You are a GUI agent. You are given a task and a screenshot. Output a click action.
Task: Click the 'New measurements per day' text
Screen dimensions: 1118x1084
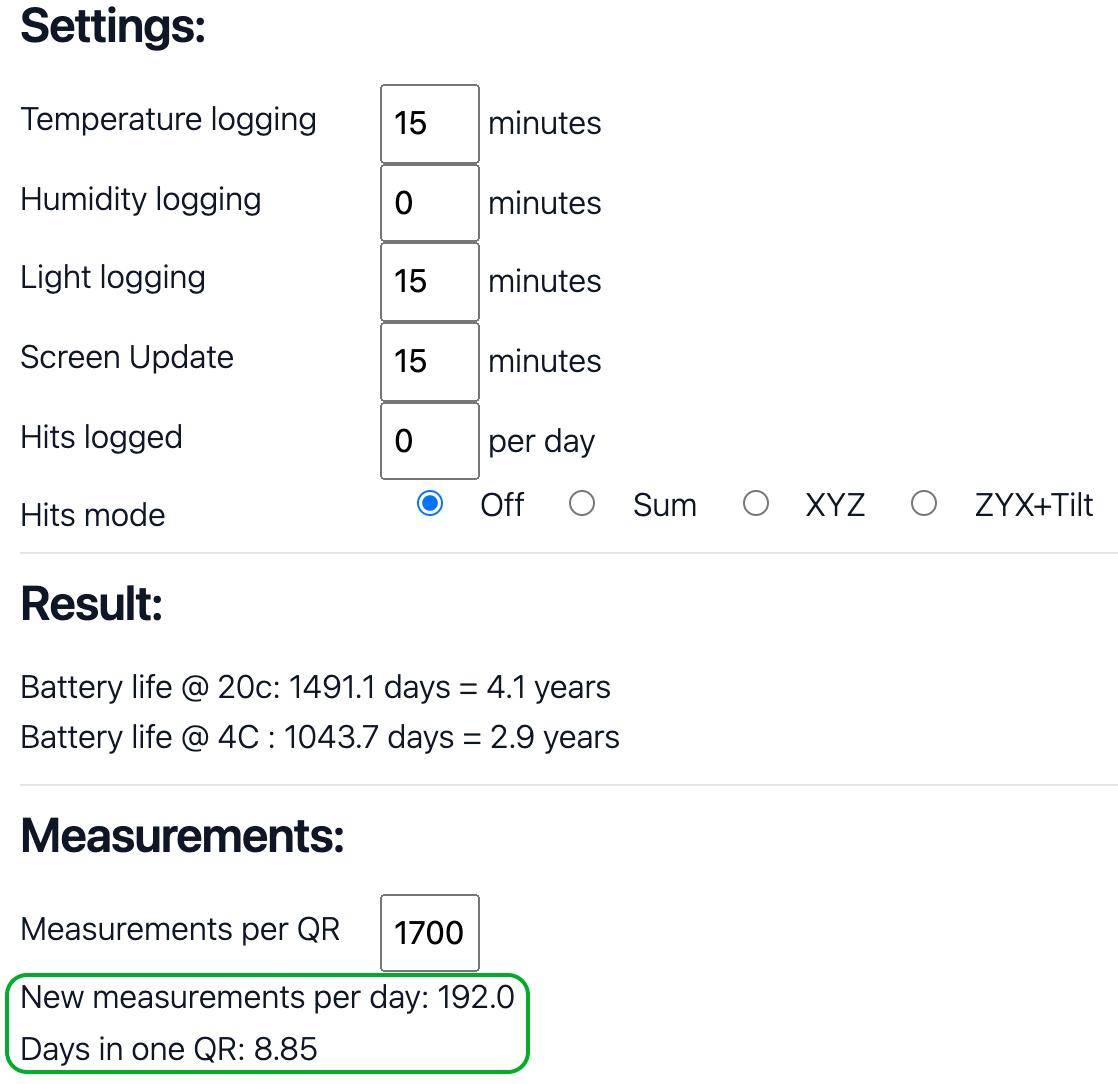[267, 998]
